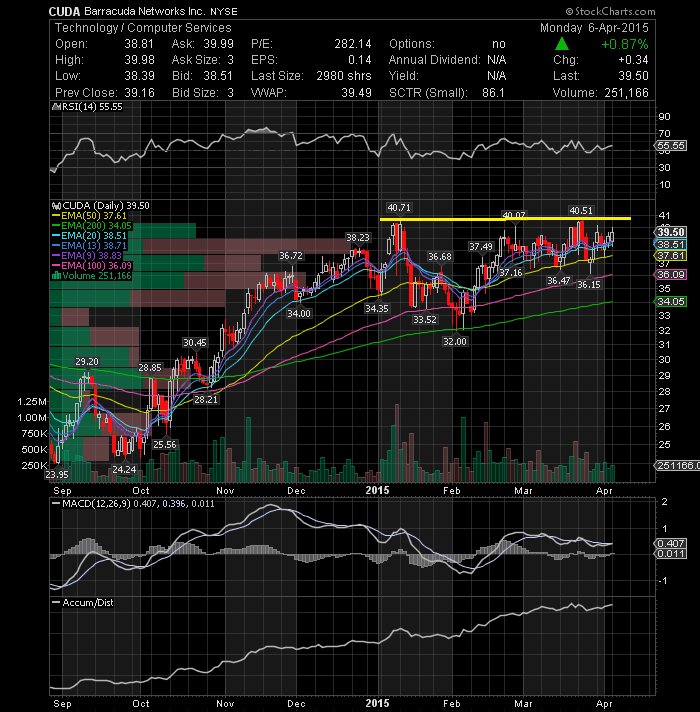Click the Prev Close value 39.16
The width and height of the screenshot is (700, 712).
(139, 93)
